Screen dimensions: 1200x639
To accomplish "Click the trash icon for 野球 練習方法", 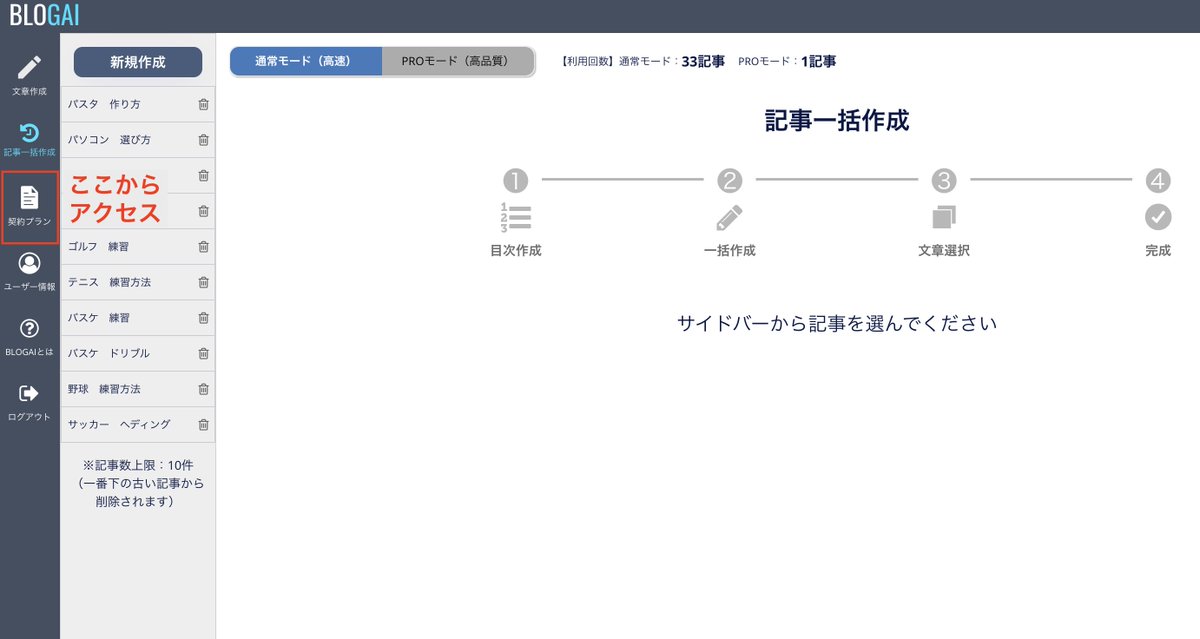I will coord(203,389).
